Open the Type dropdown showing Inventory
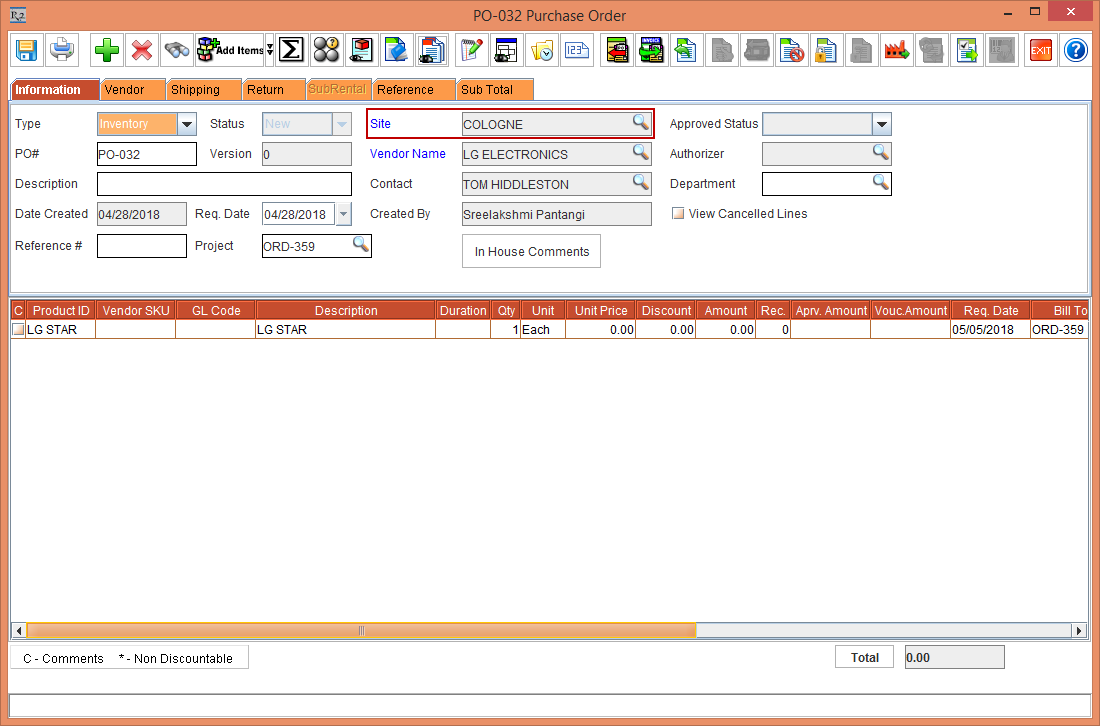The height and width of the screenshot is (726, 1100). coord(187,124)
